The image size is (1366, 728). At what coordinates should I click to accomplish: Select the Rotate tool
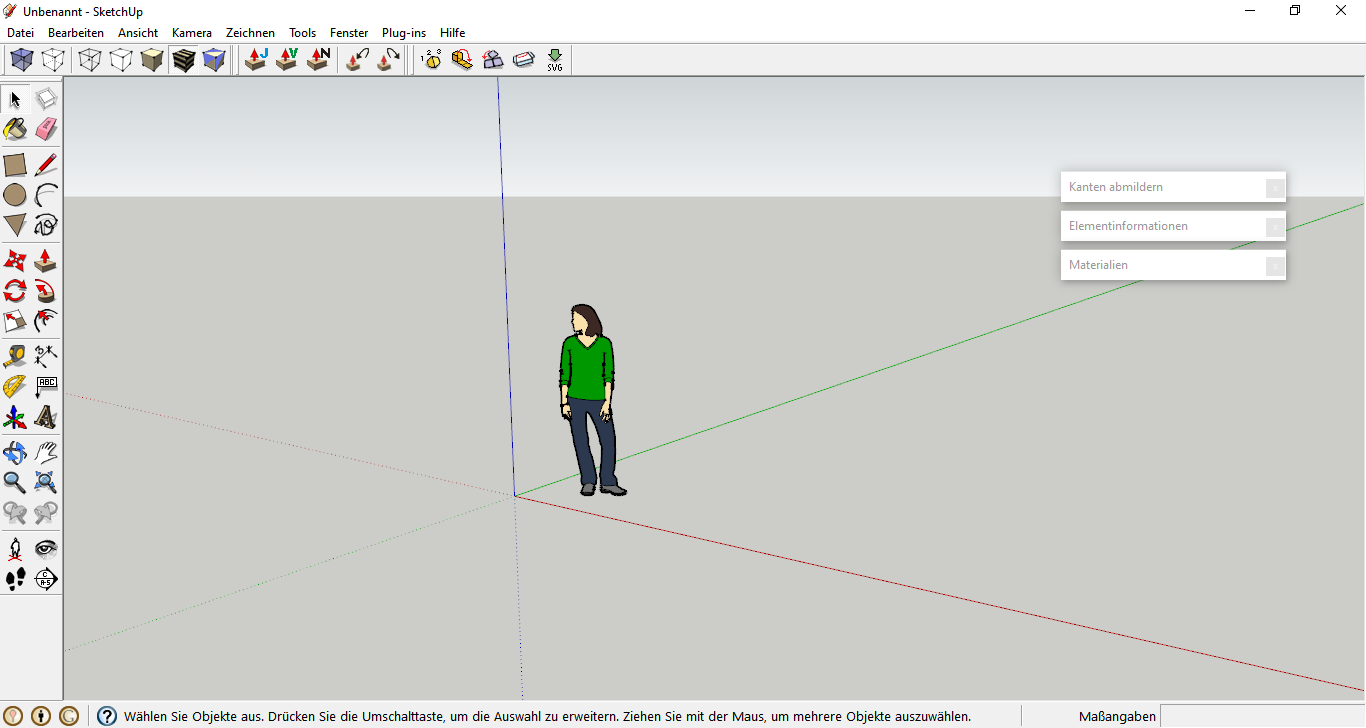point(15,291)
